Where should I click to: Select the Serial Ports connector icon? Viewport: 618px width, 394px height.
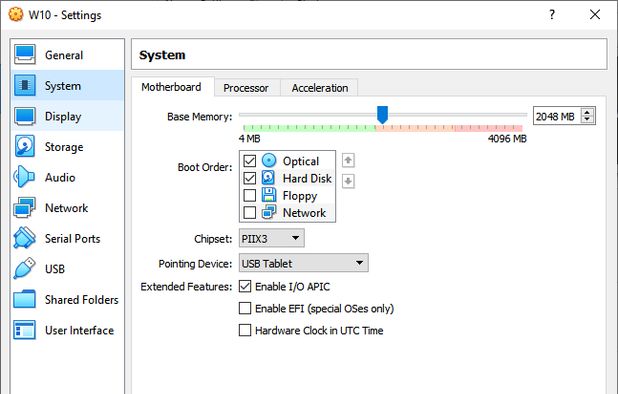(24, 238)
